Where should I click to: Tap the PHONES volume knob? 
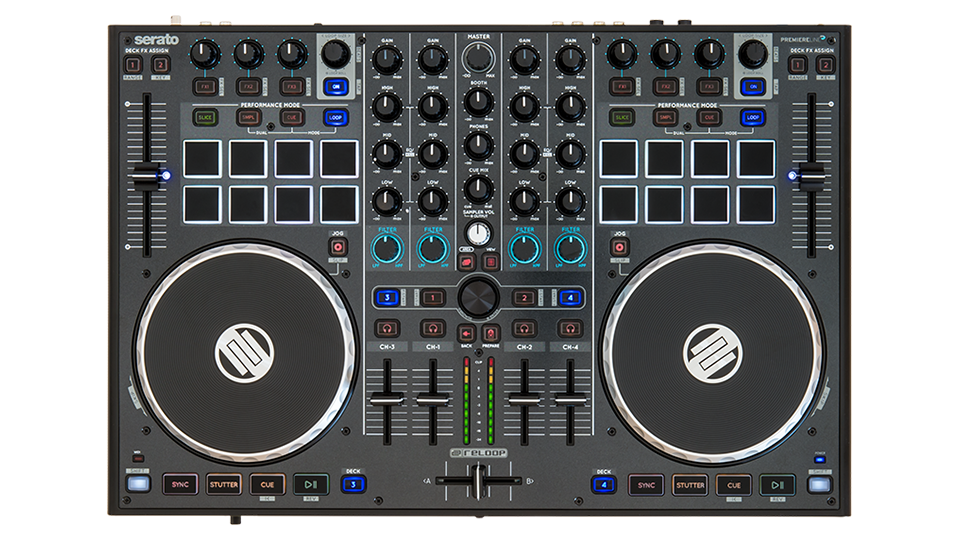click(478, 146)
